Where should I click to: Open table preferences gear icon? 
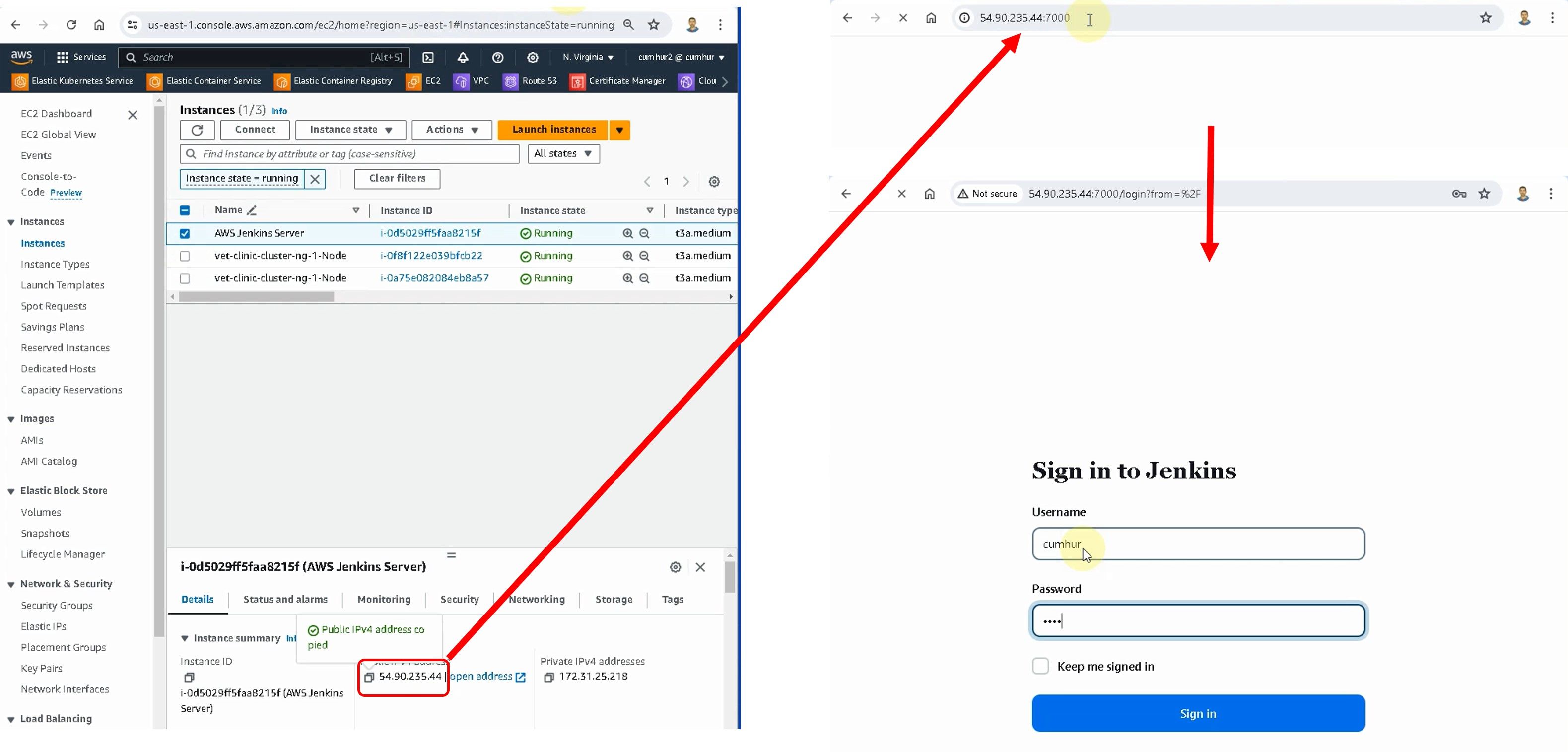tap(714, 182)
